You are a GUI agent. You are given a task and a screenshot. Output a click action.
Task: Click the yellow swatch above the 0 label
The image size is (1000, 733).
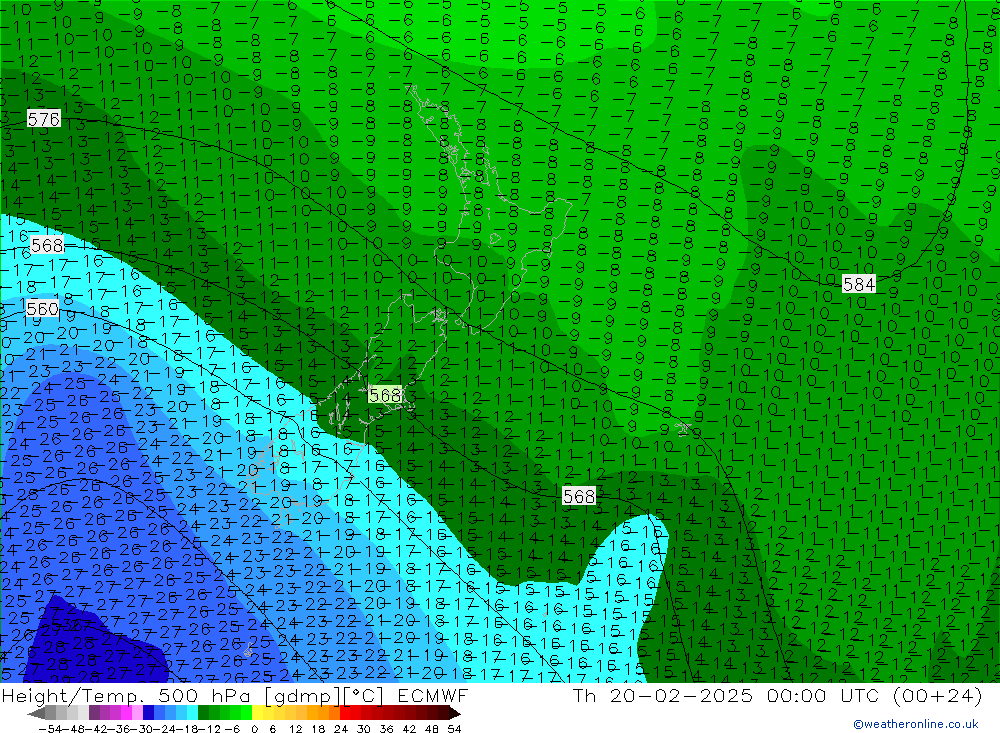258,713
